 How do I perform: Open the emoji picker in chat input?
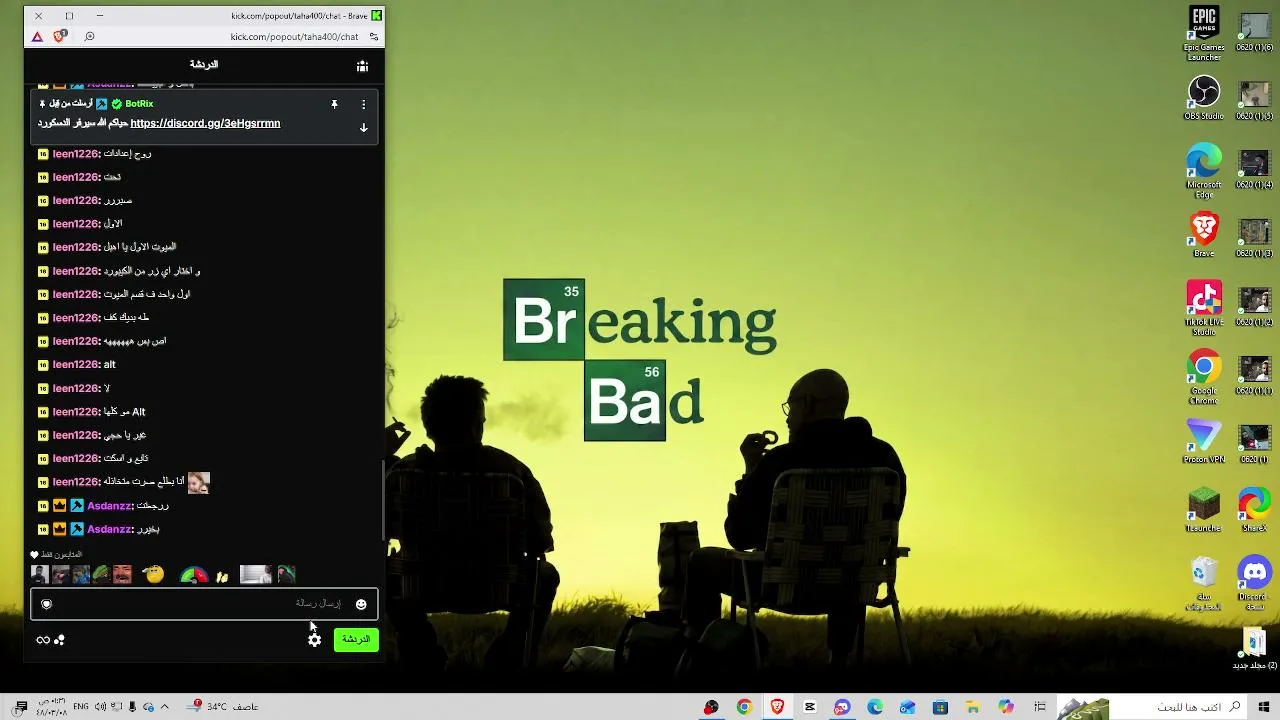tap(361, 604)
